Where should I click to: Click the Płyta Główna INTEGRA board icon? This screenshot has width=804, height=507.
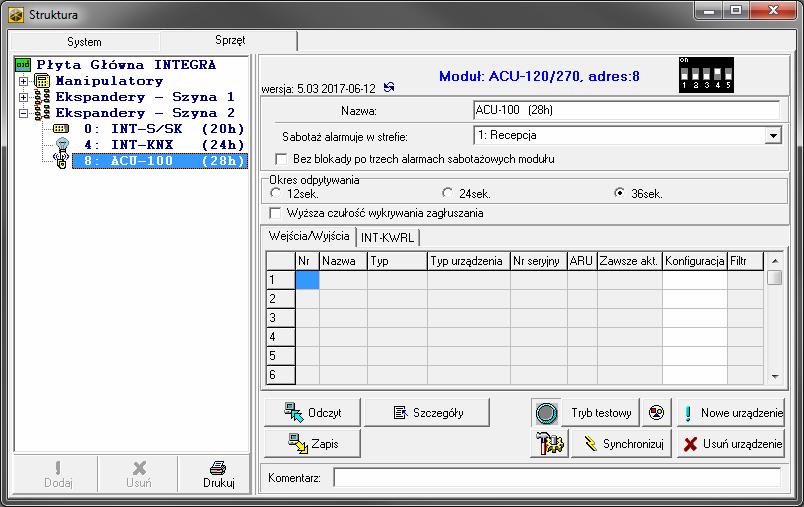(x=23, y=65)
